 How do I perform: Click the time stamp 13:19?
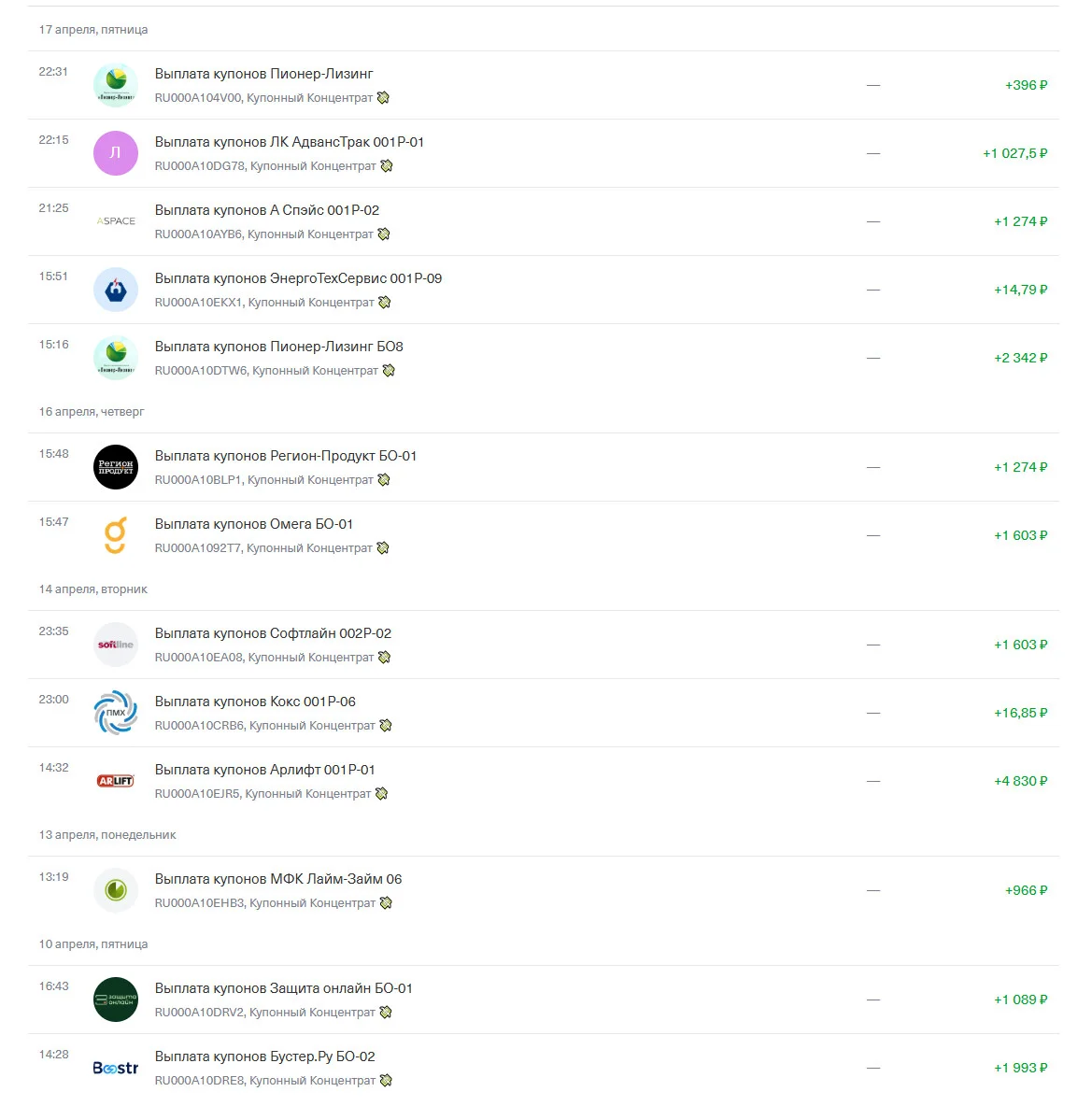coord(53,877)
